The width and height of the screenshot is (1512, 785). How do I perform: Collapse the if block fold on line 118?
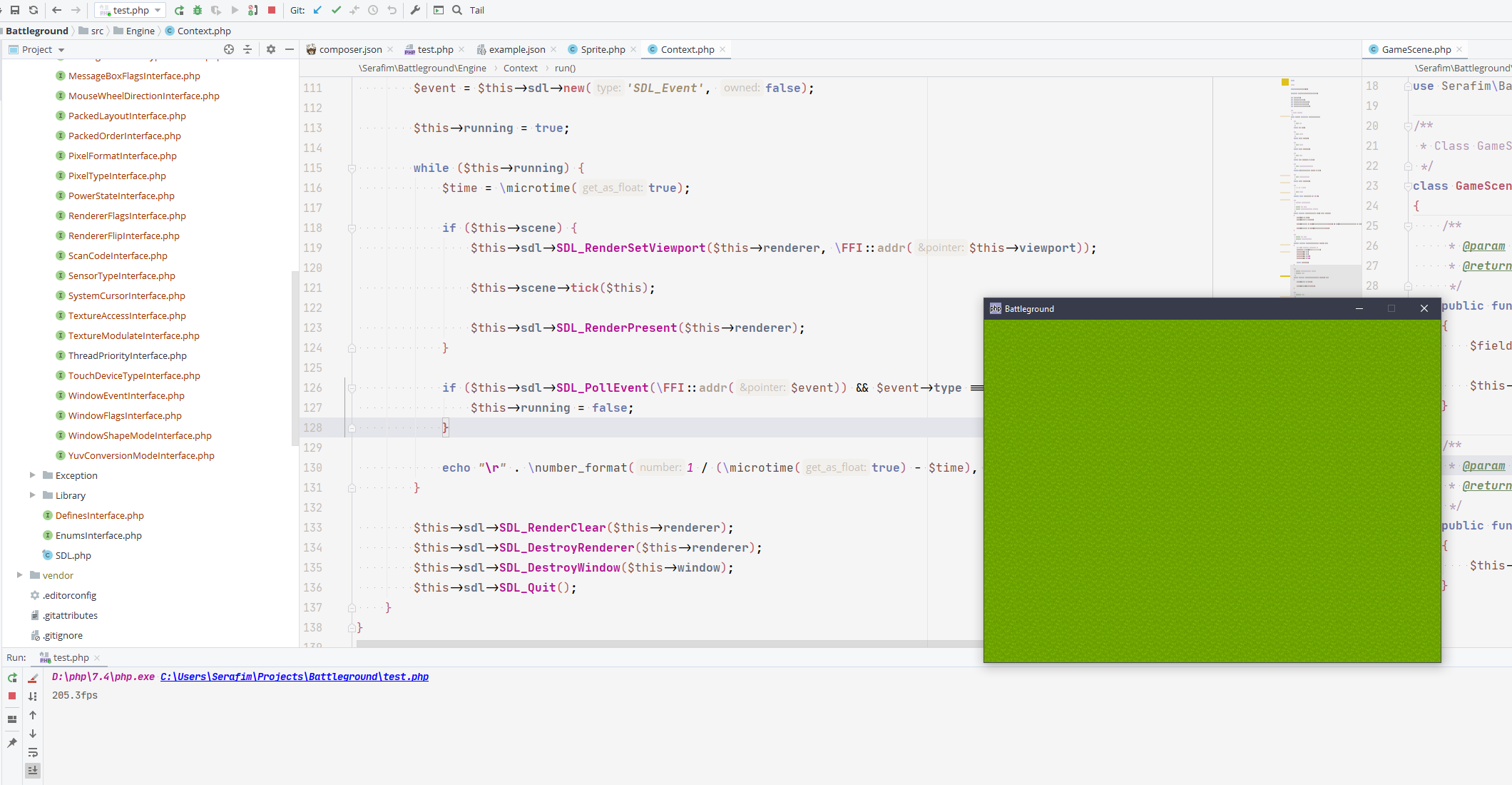352,228
